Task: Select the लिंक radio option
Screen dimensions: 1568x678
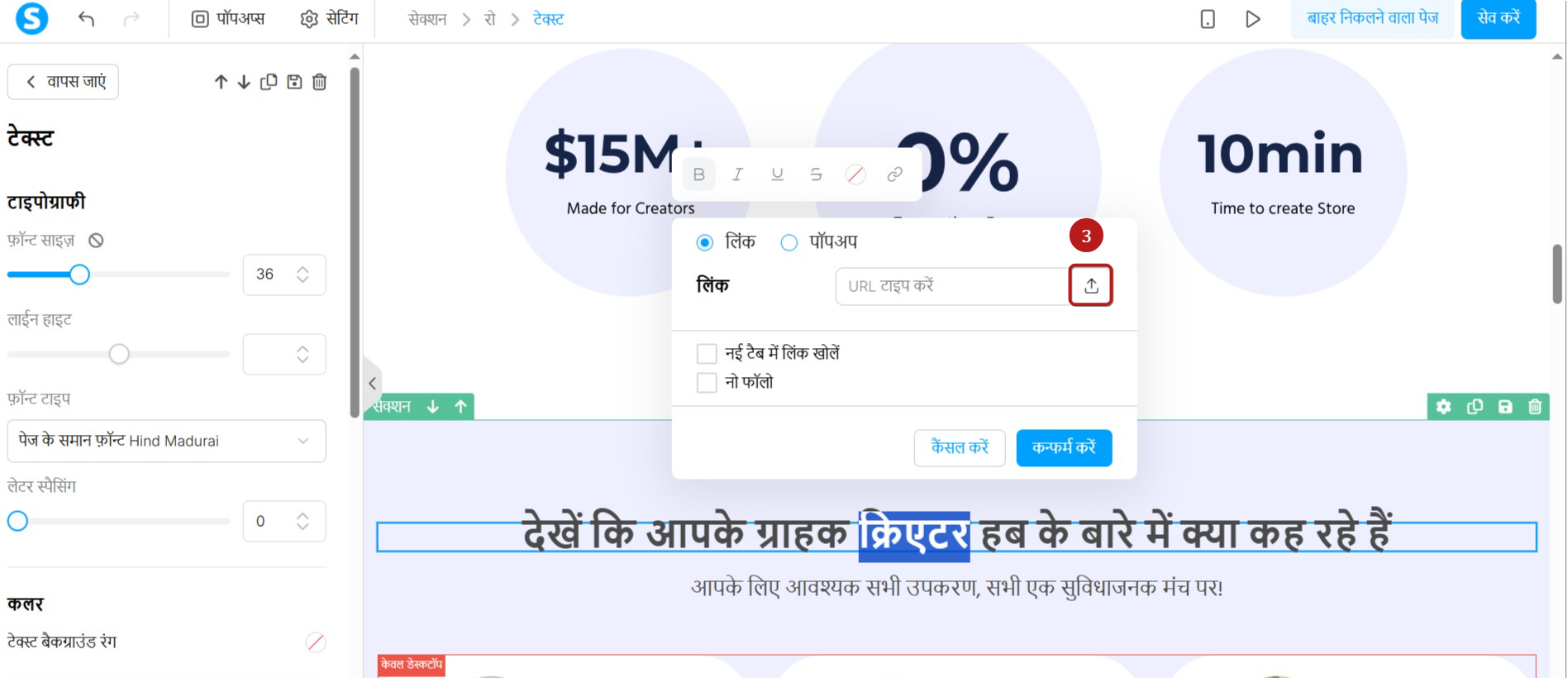Action: [x=705, y=242]
